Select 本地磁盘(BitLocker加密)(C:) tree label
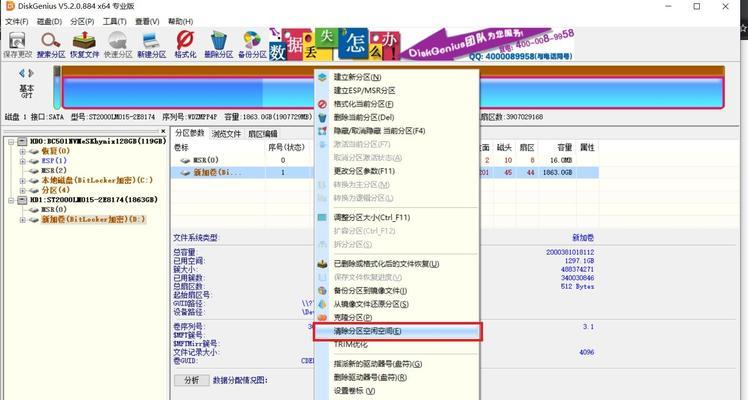The width and height of the screenshot is (748, 400). (x=97, y=180)
